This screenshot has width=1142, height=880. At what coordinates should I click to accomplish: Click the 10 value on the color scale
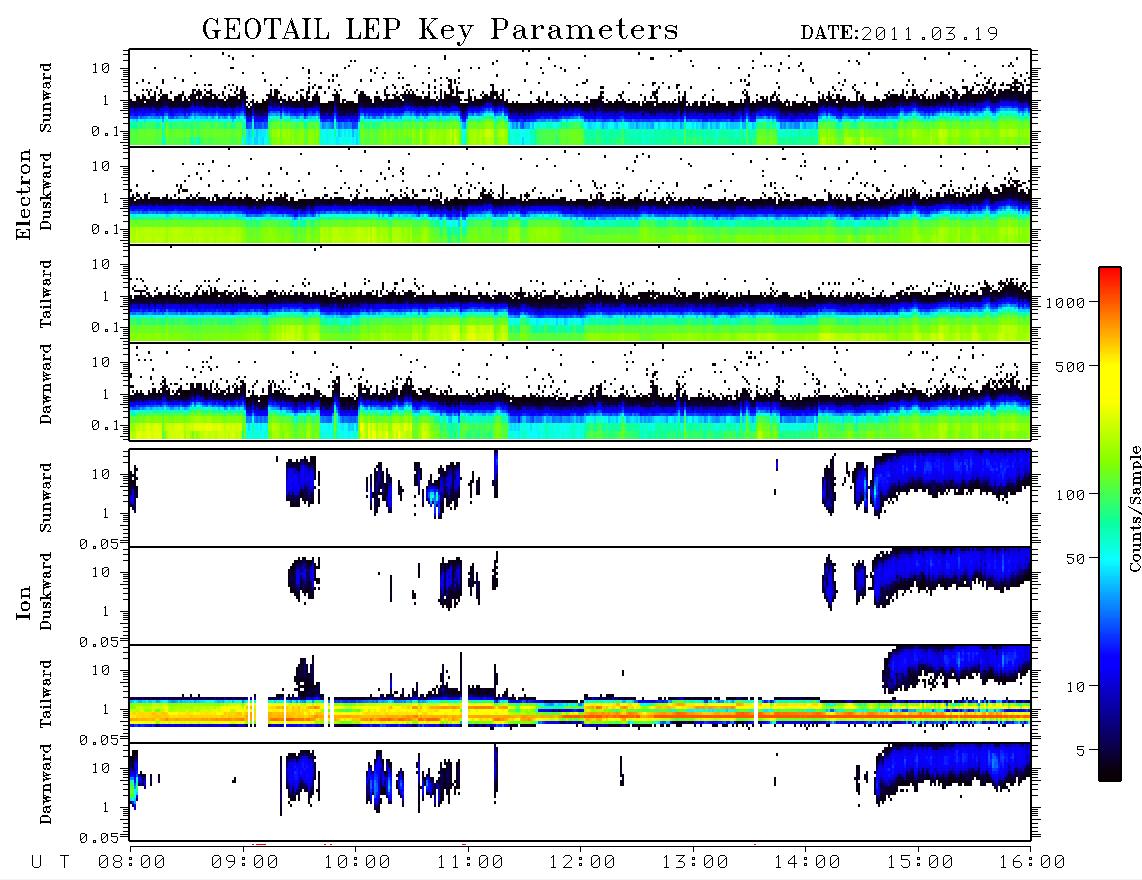(1075, 687)
